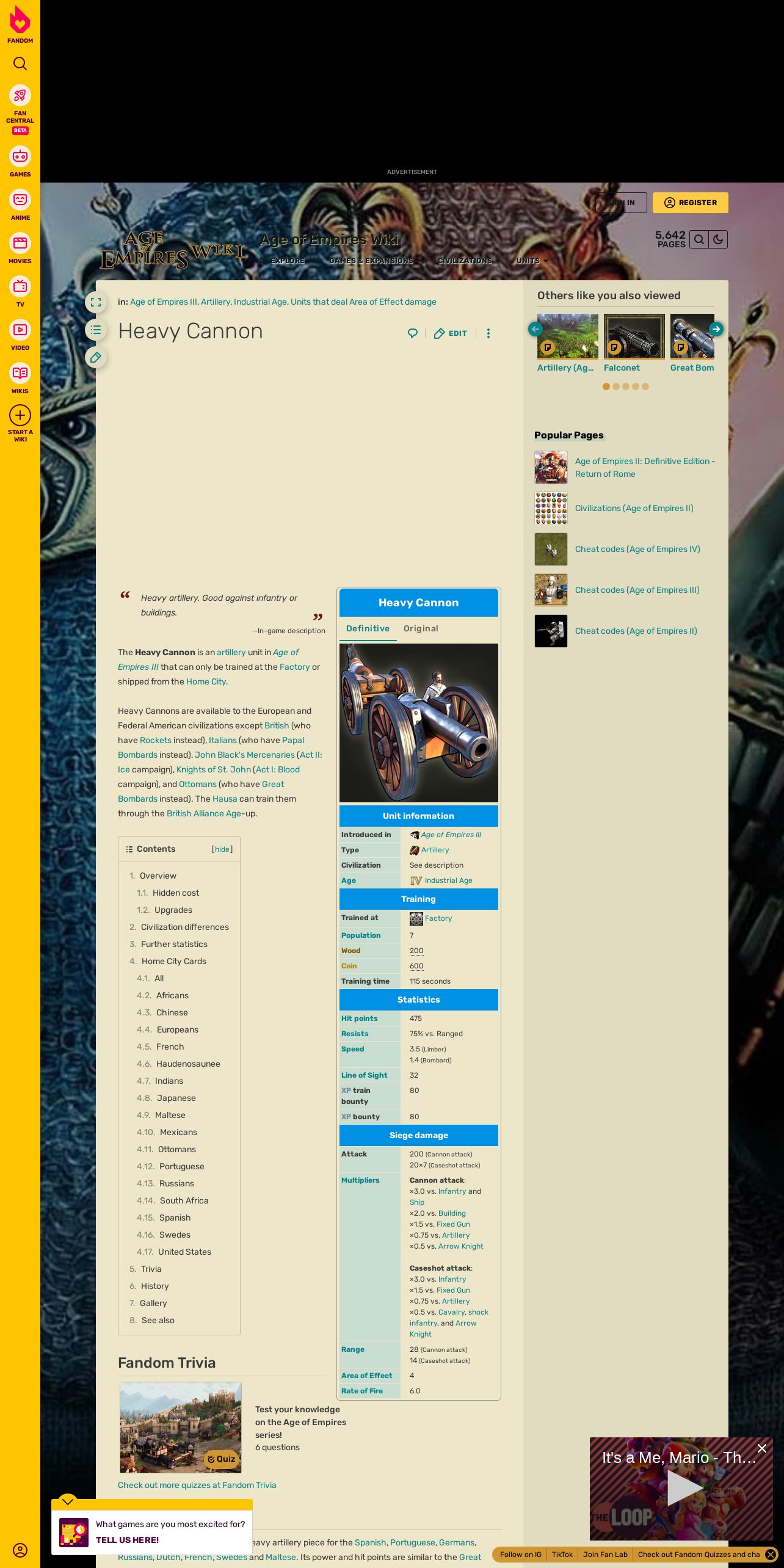This screenshot has width=784, height=1568.
Task: Click the Heavy Cannon infobox image
Action: point(419,723)
